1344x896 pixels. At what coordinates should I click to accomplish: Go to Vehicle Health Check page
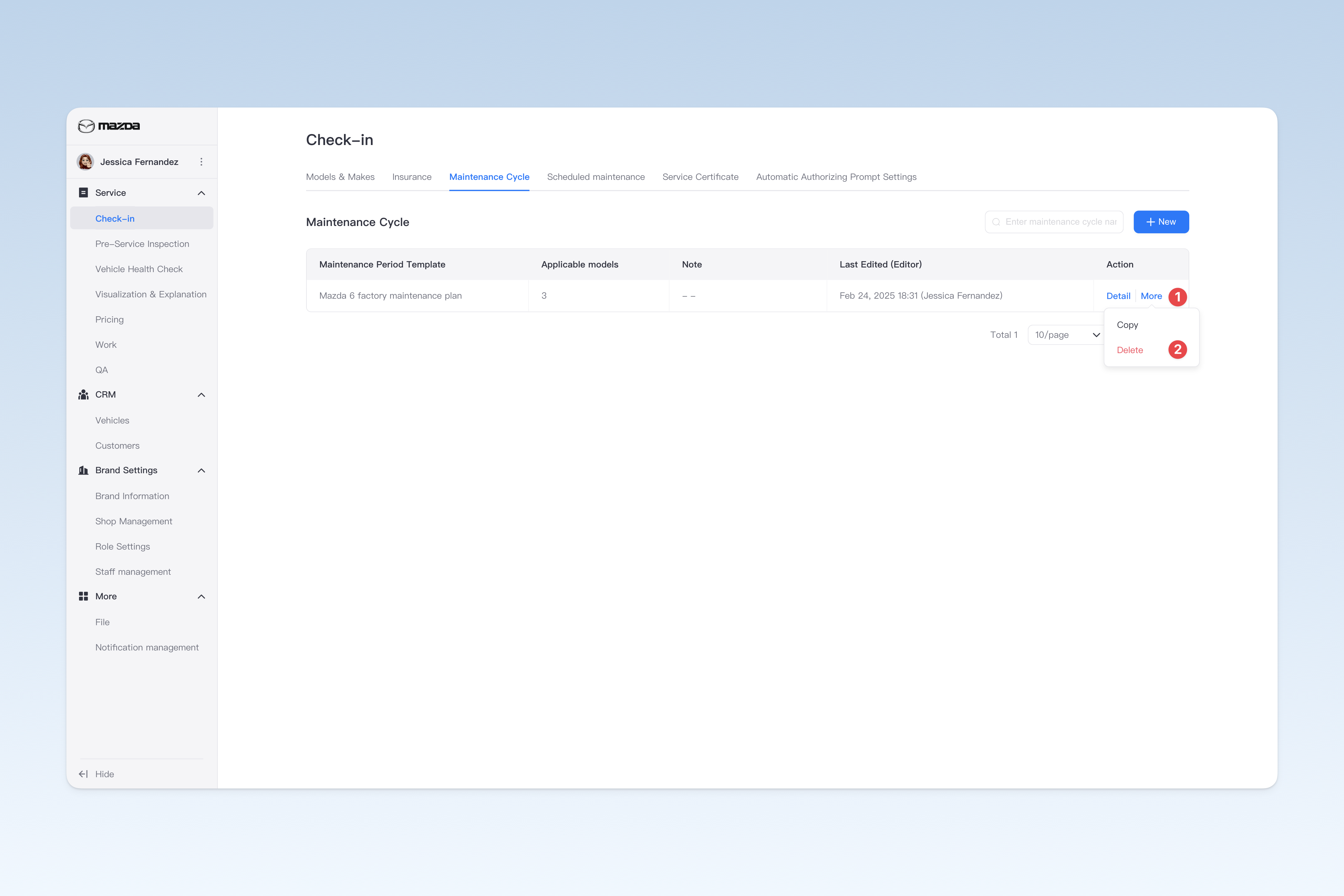[x=139, y=269]
